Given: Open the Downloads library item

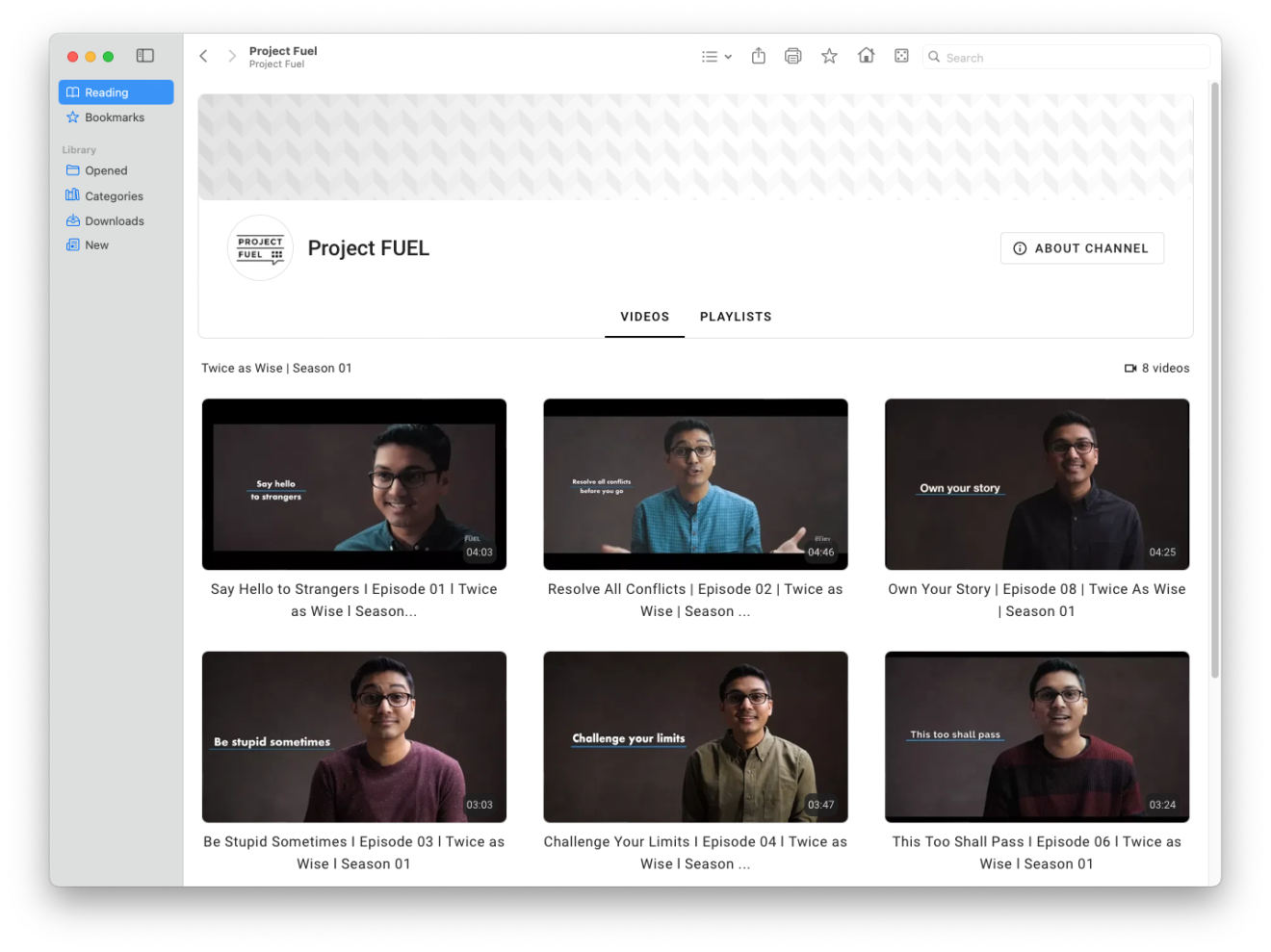Looking at the screenshot, I should [x=114, y=220].
